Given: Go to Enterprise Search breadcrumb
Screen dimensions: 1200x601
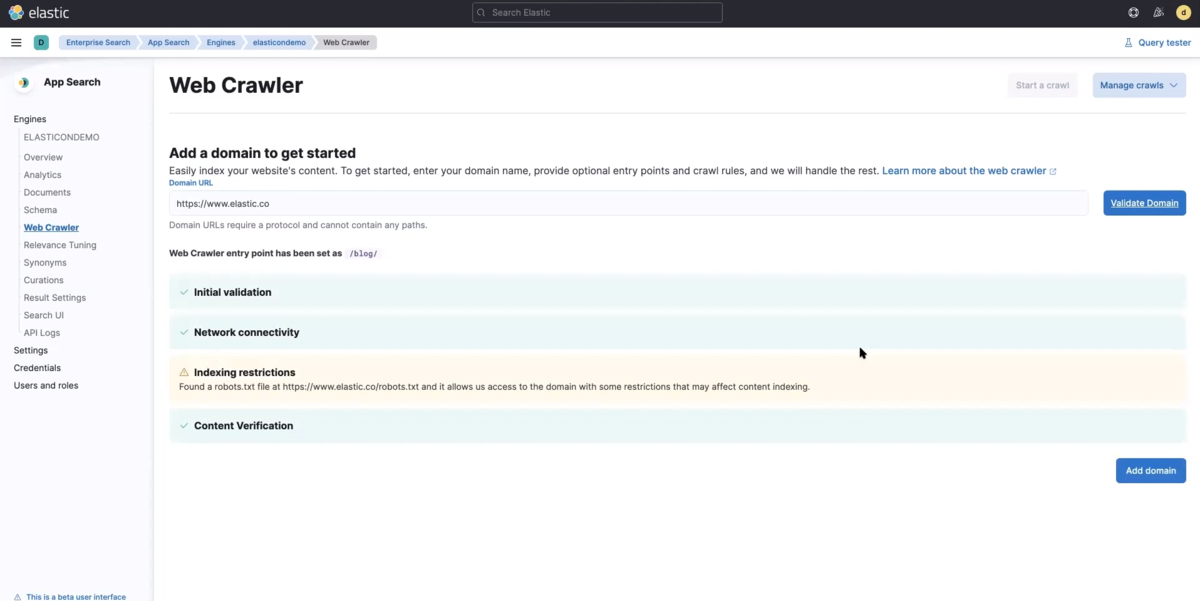Looking at the screenshot, I should click(98, 43).
